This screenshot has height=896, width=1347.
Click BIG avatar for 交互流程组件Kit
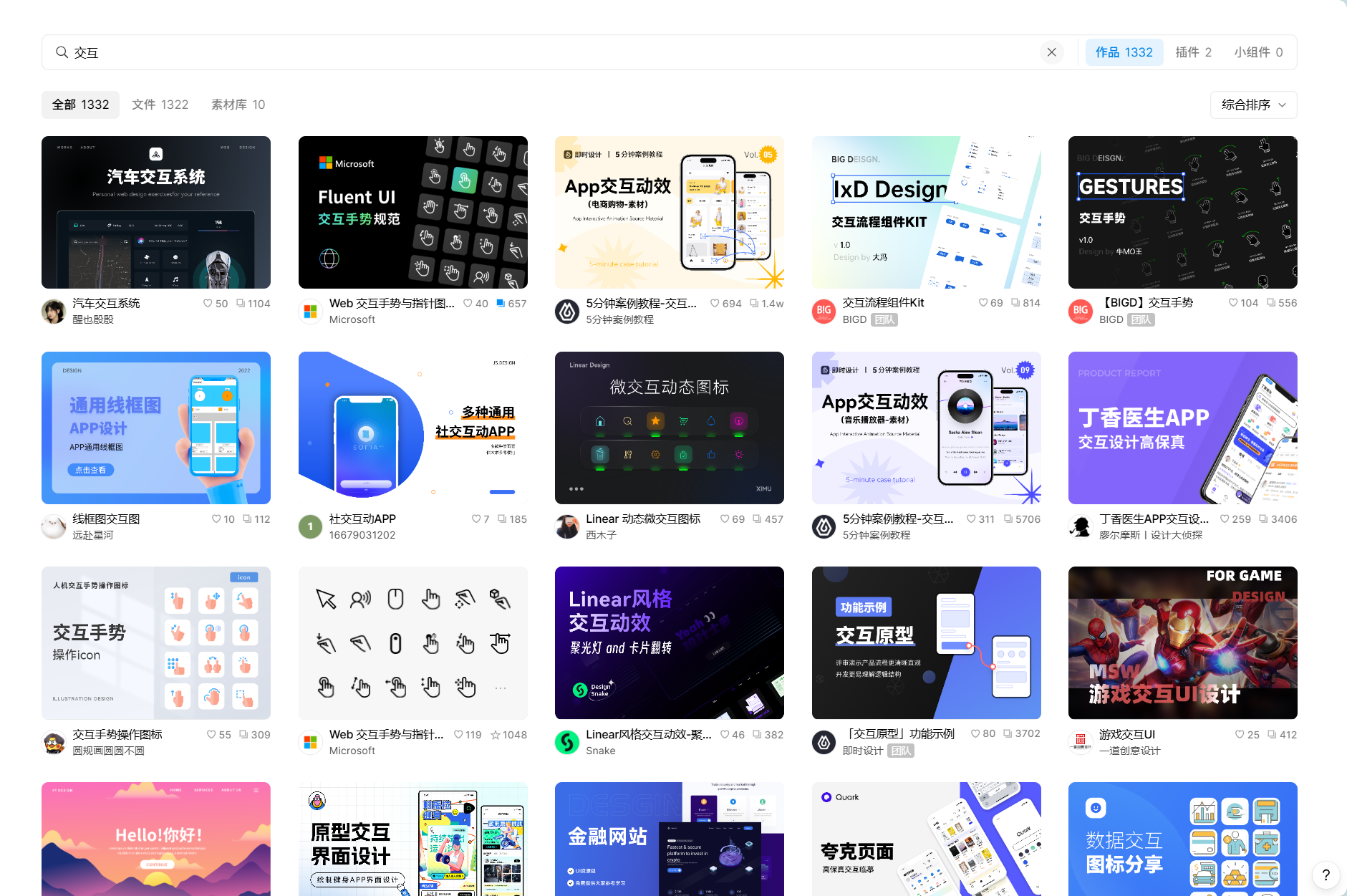(x=824, y=312)
